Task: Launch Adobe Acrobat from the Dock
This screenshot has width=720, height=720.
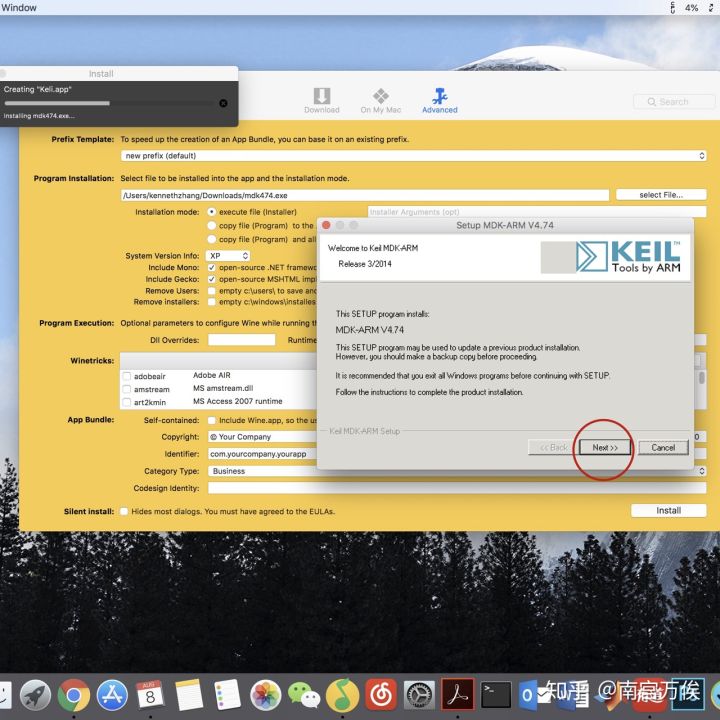Action: click(x=458, y=695)
